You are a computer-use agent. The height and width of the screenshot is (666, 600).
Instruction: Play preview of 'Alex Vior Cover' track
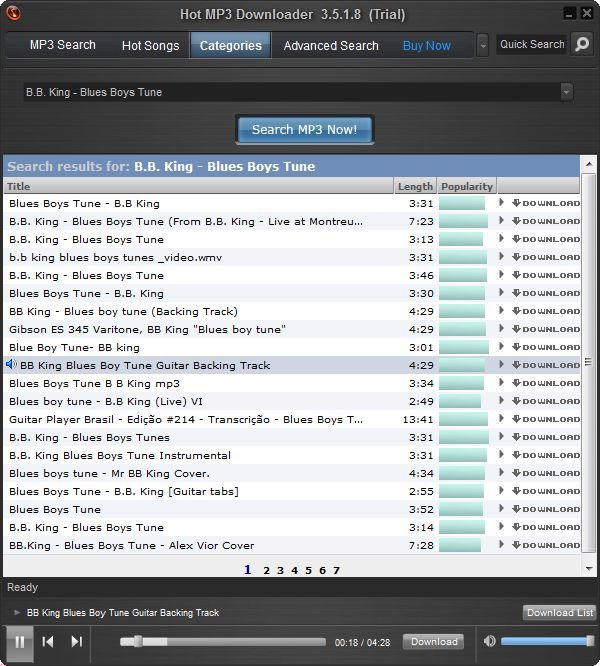(x=501, y=545)
